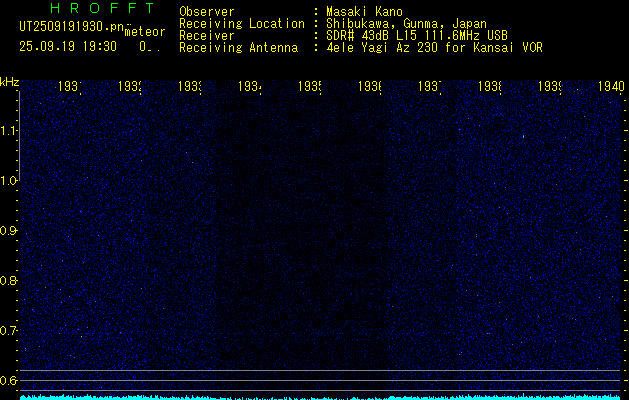Click the 0.8 frequency axis label
Image resolution: width=629 pixels, height=400 pixels.
click(x=8, y=280)
